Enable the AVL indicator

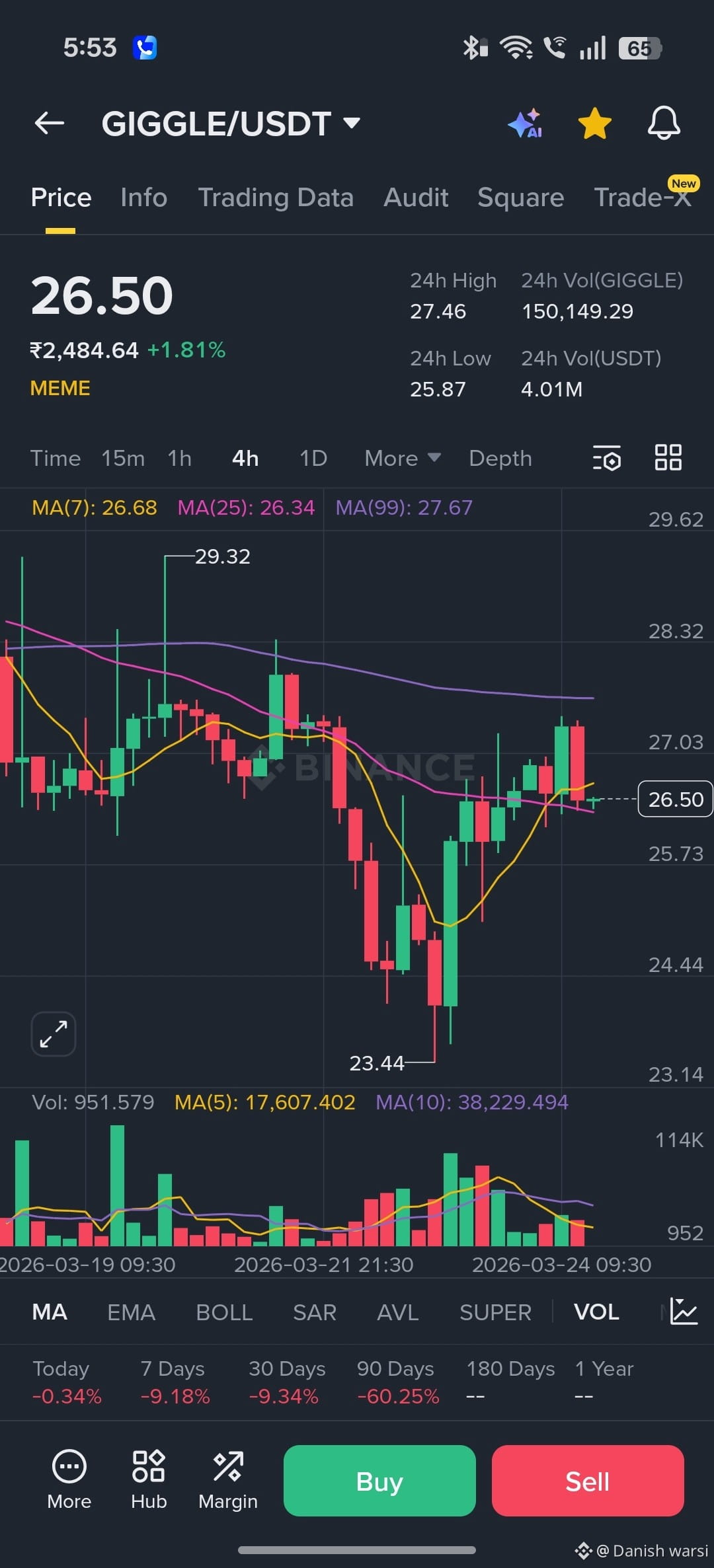point(398,1312)
